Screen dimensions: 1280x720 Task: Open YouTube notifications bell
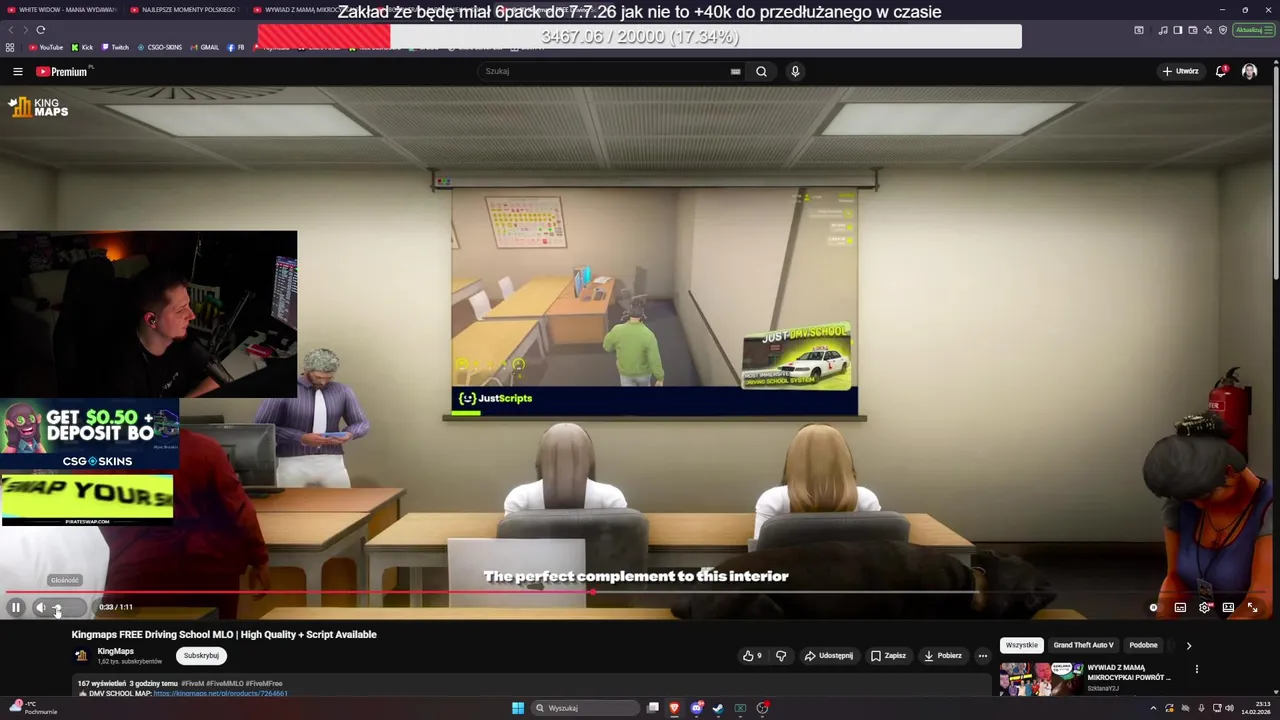[x=1221, y=71]
